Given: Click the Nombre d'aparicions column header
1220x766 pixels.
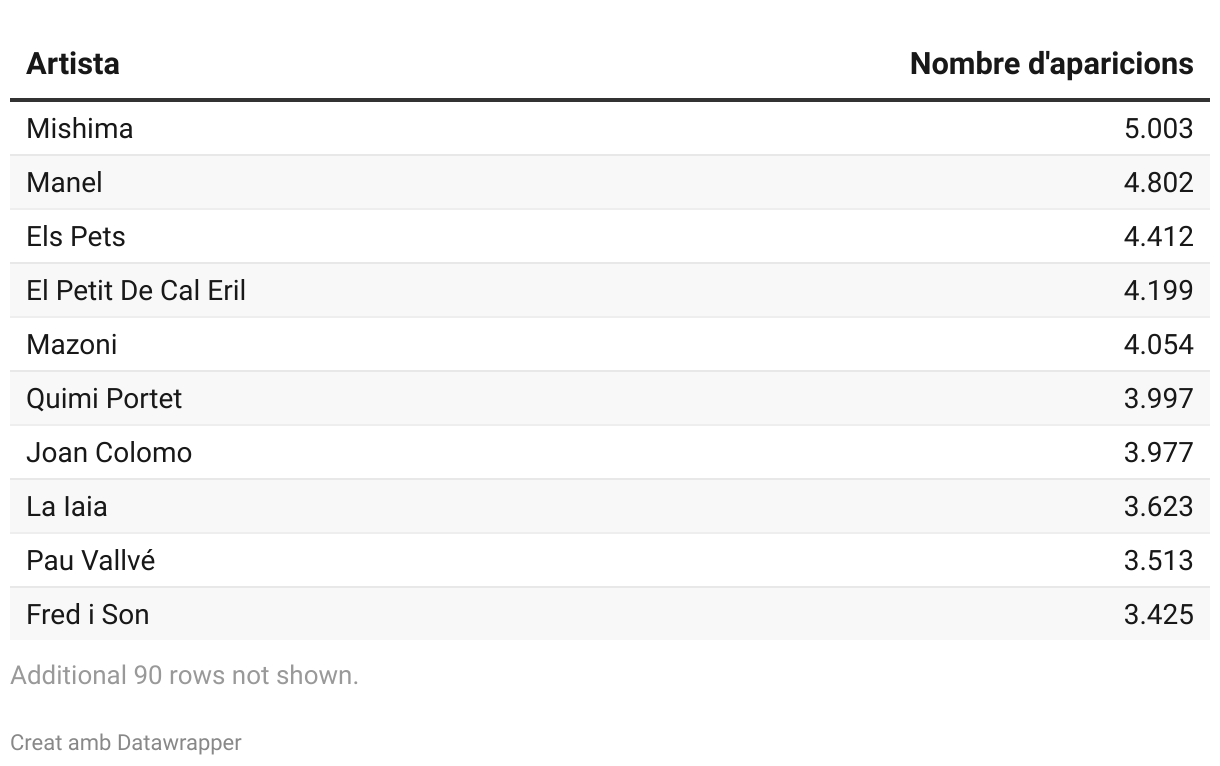Looking at the screenshot, I should coord(1051,64).
